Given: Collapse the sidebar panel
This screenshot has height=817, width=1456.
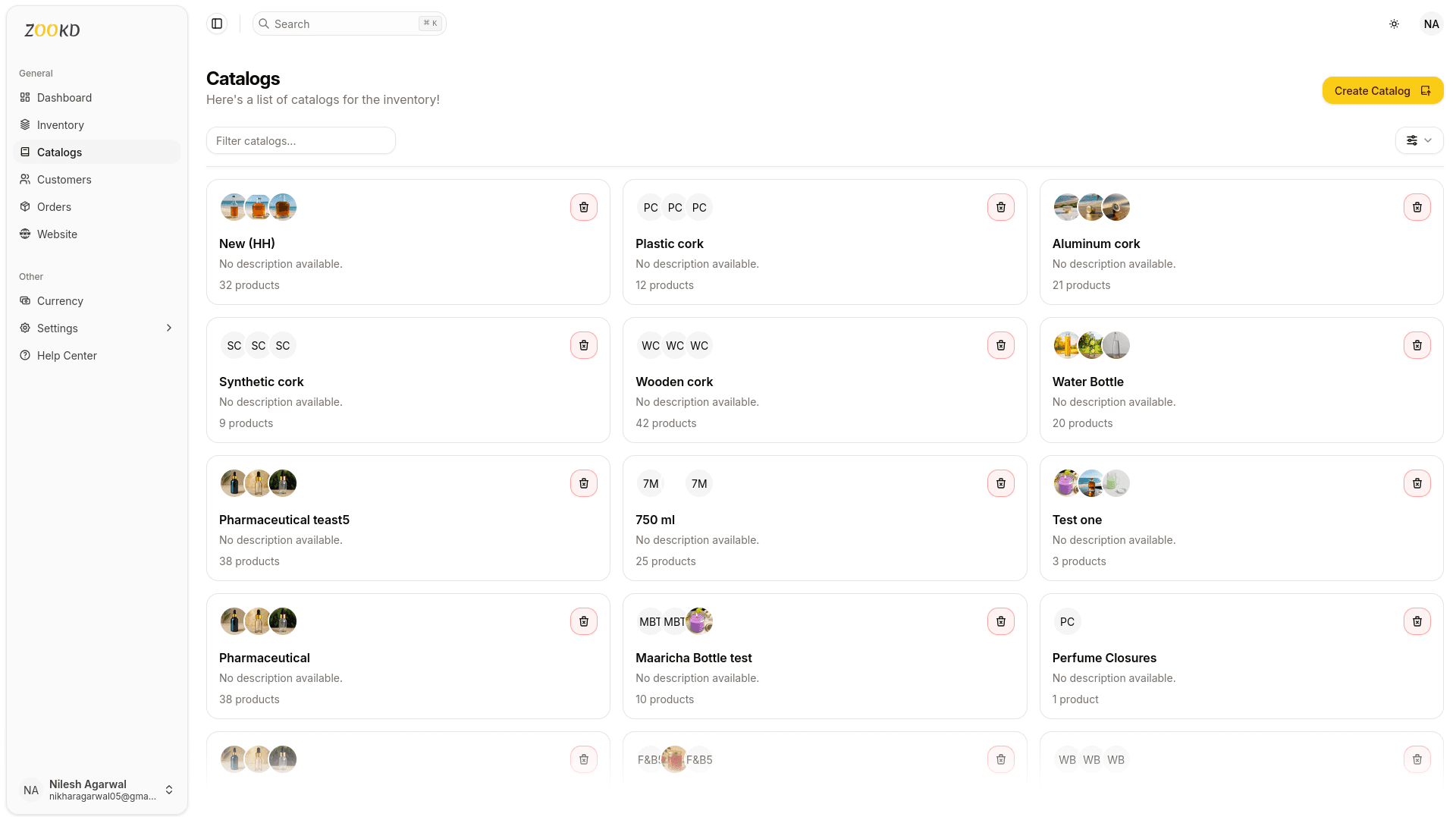Looking at the screenshot, I should pos(217,24).
